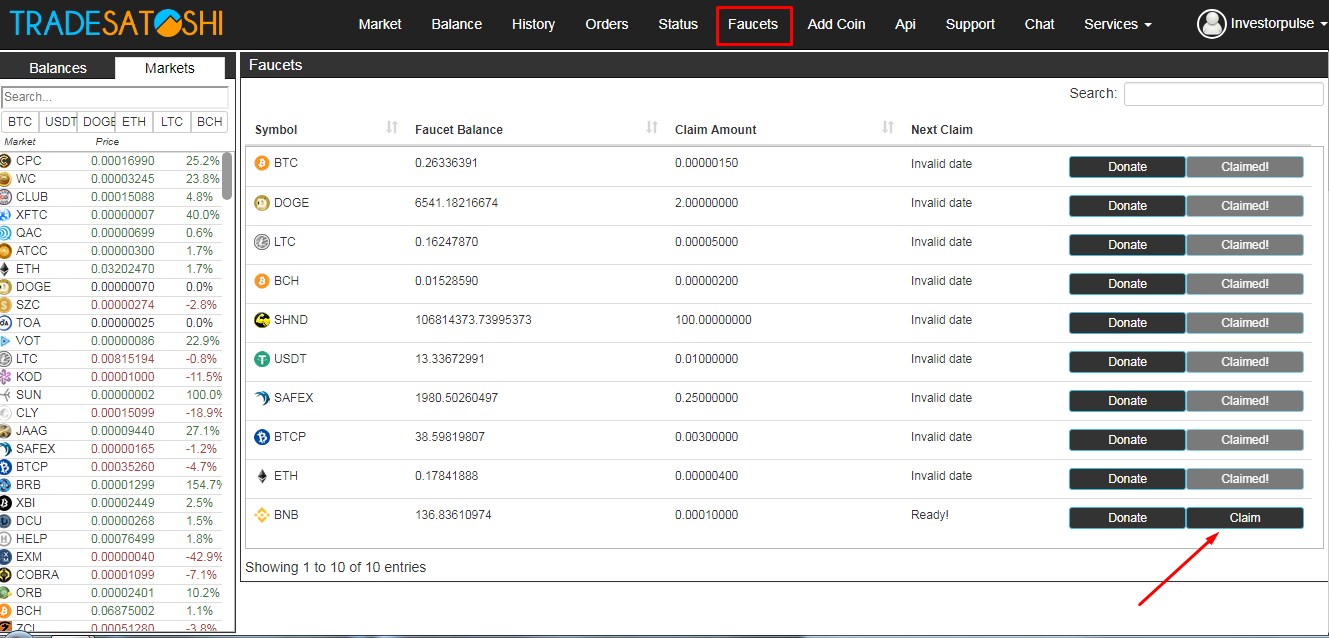1329x638 pixels.
Task: Donate to the BNB faucet
Action: pyautogui.click(x=1127, y=518)
